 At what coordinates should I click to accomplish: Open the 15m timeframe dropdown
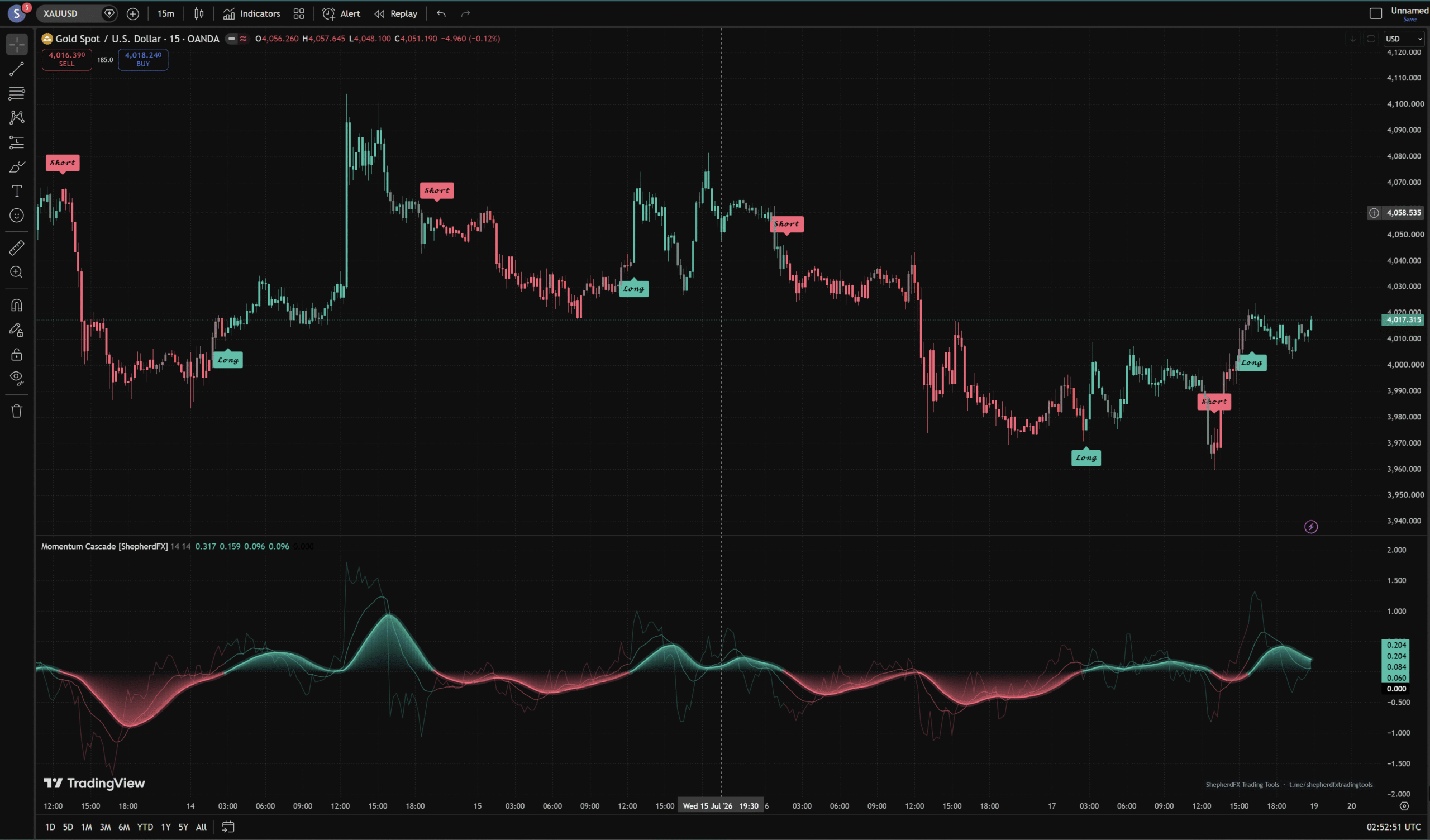point(166,13)
